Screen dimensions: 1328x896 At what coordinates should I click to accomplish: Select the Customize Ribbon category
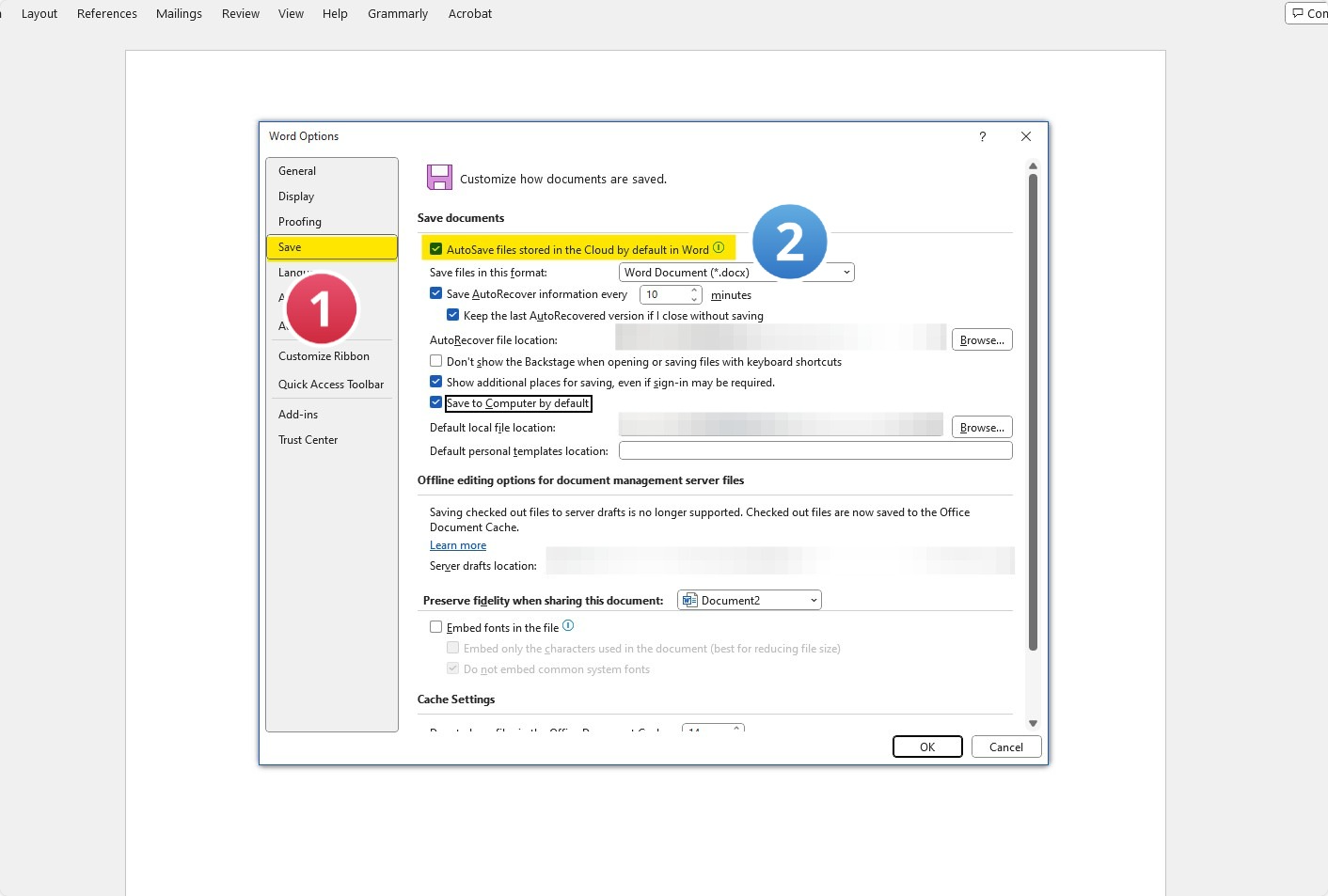[x=332, y=356]
